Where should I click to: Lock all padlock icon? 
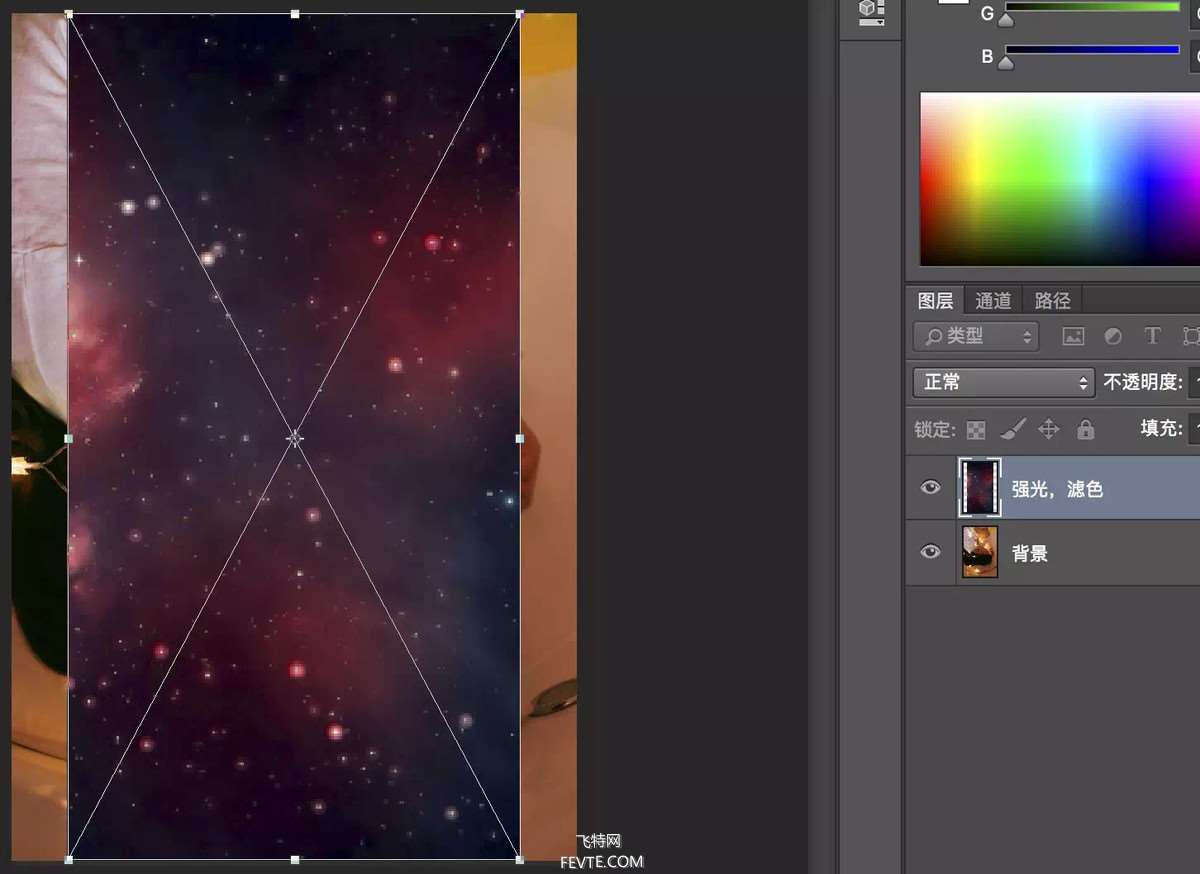[x=1085, y=430]
